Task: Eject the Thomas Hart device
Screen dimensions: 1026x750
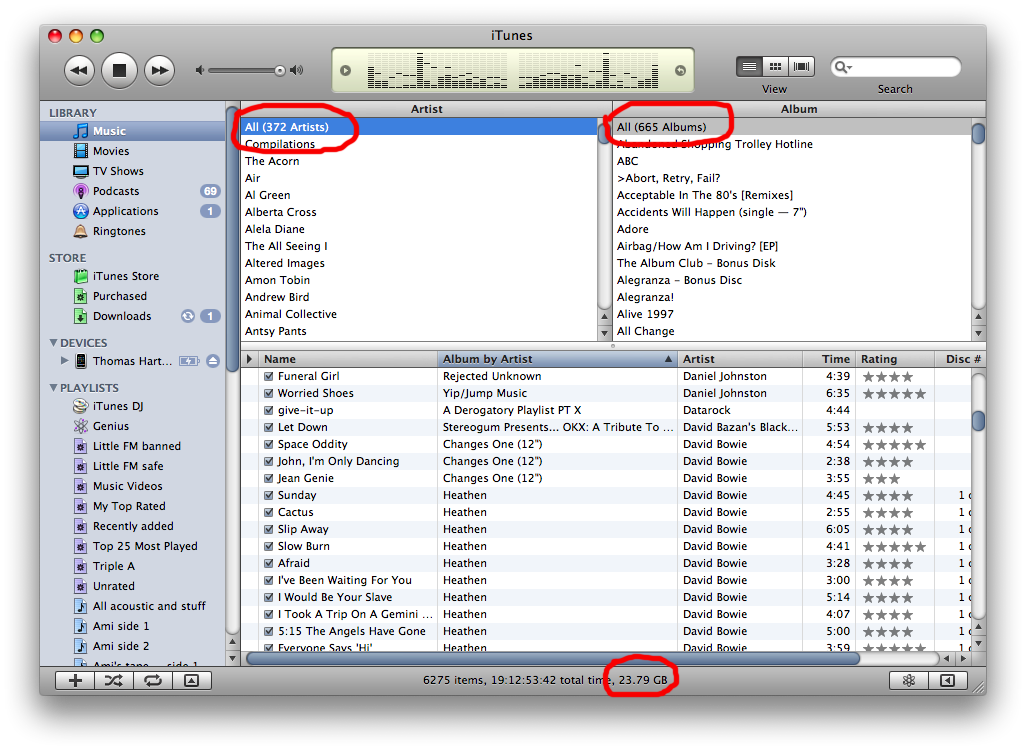Action: 213,361
